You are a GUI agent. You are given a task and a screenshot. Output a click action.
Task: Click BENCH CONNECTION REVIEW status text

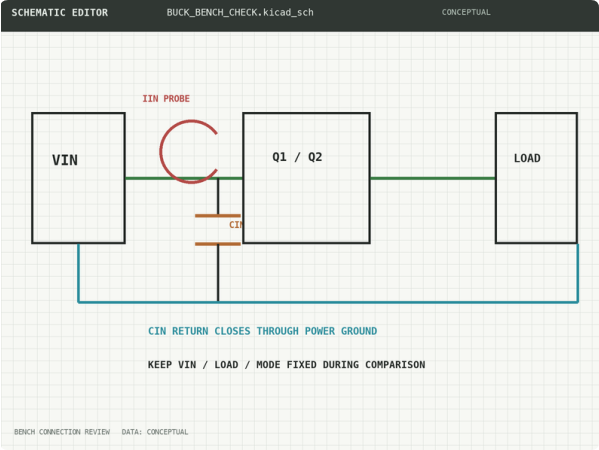tap(62, 432)
